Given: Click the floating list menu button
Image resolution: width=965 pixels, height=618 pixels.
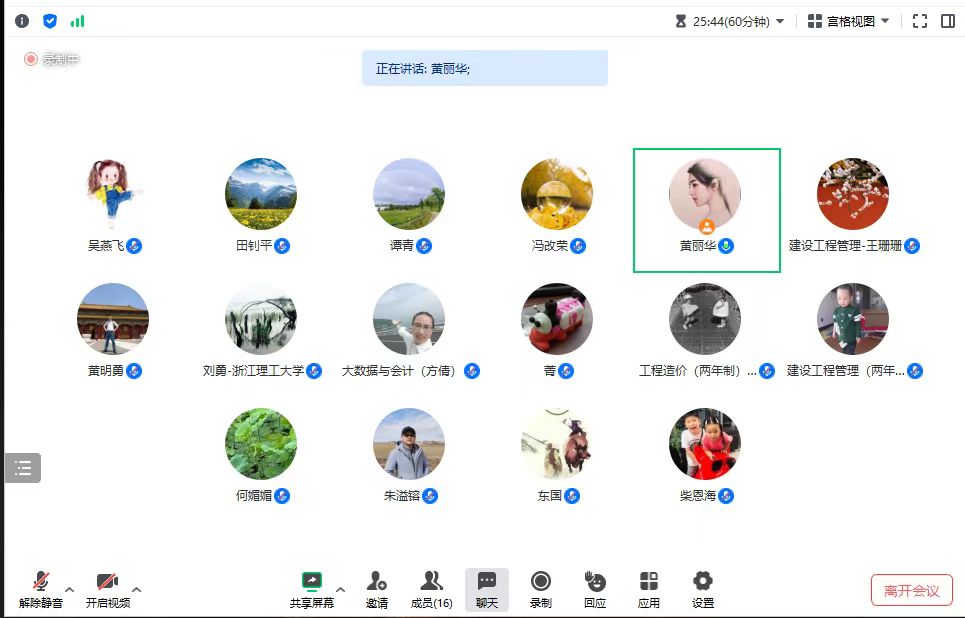Looking at the screenshot, I should tap(23, 467).
